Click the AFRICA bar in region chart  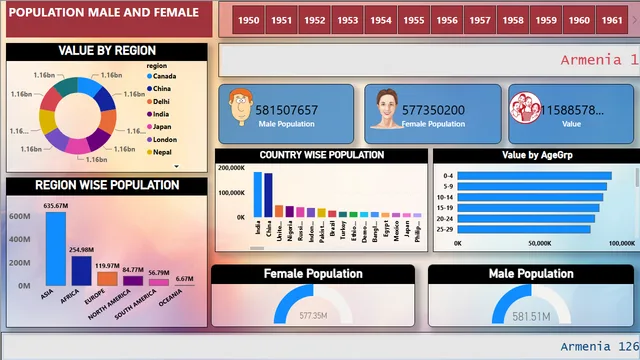coord(82,271)
